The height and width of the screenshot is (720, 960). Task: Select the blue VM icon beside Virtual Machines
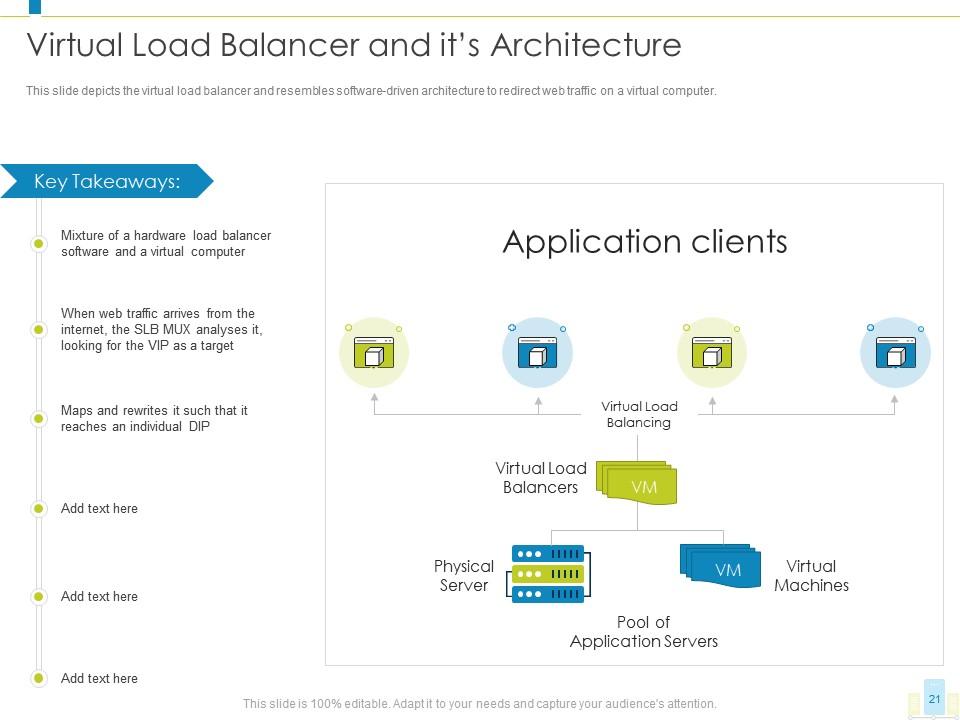721,566
